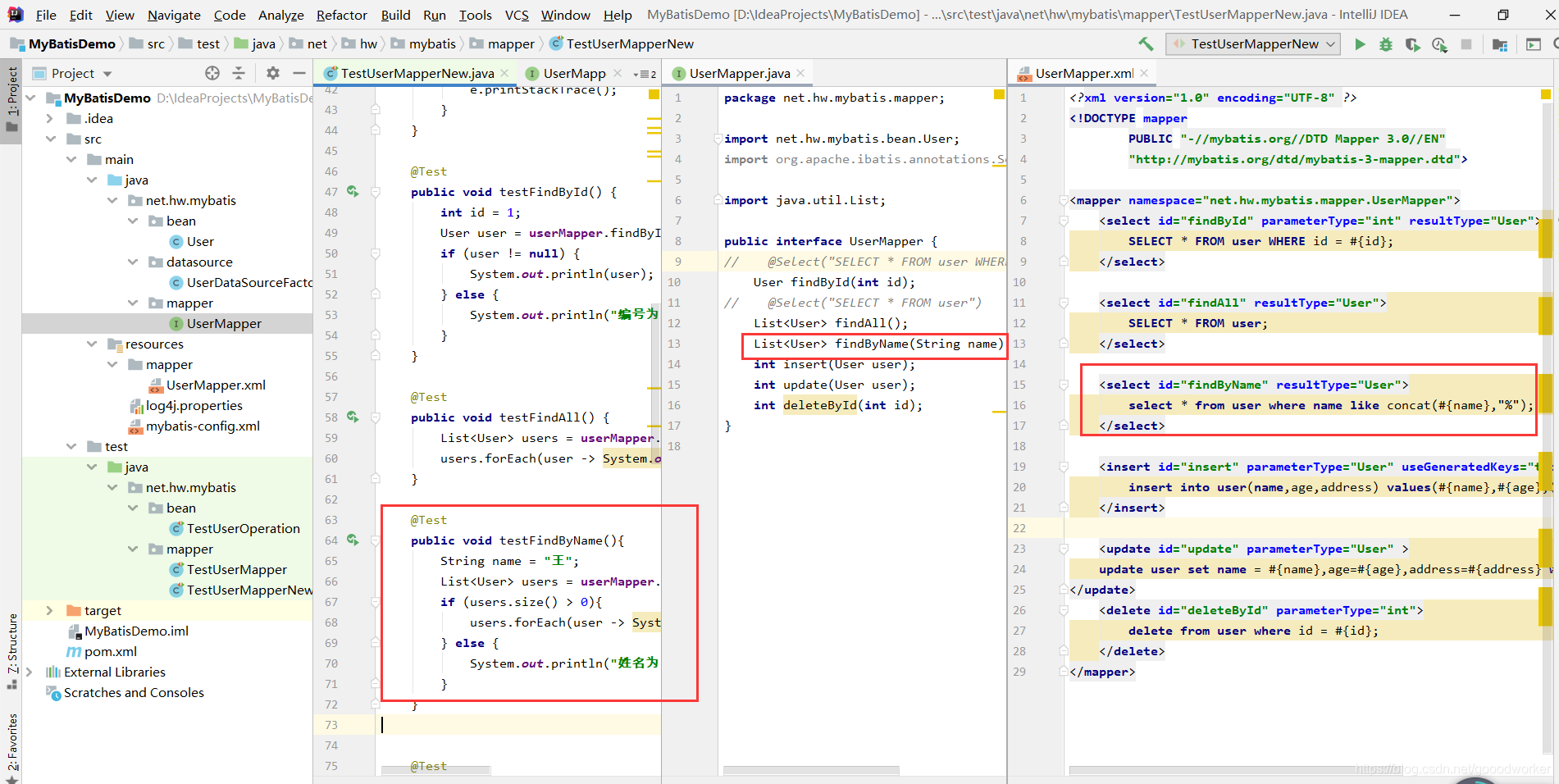The width and height of the screenshot is (1559, 784).
Task: Build the project with the hammer icon
Action: click(x=1146, y=44)
